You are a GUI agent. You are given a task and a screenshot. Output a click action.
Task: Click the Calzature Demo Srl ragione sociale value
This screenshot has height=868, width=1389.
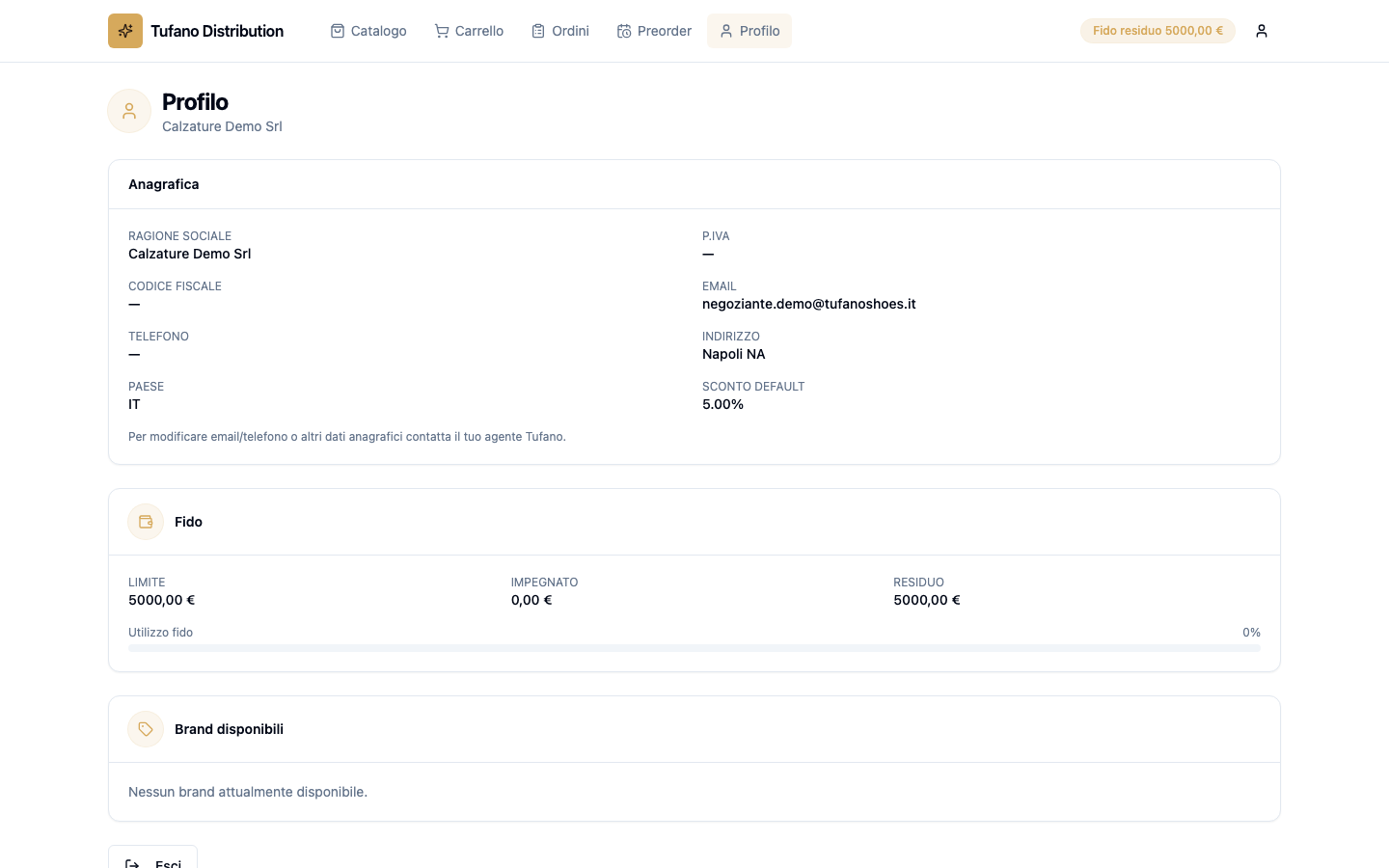coord(190,254)
